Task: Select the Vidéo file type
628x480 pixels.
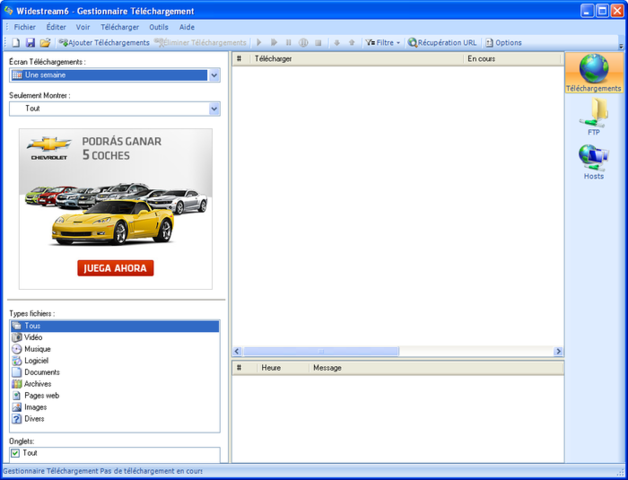Action: 33,338
